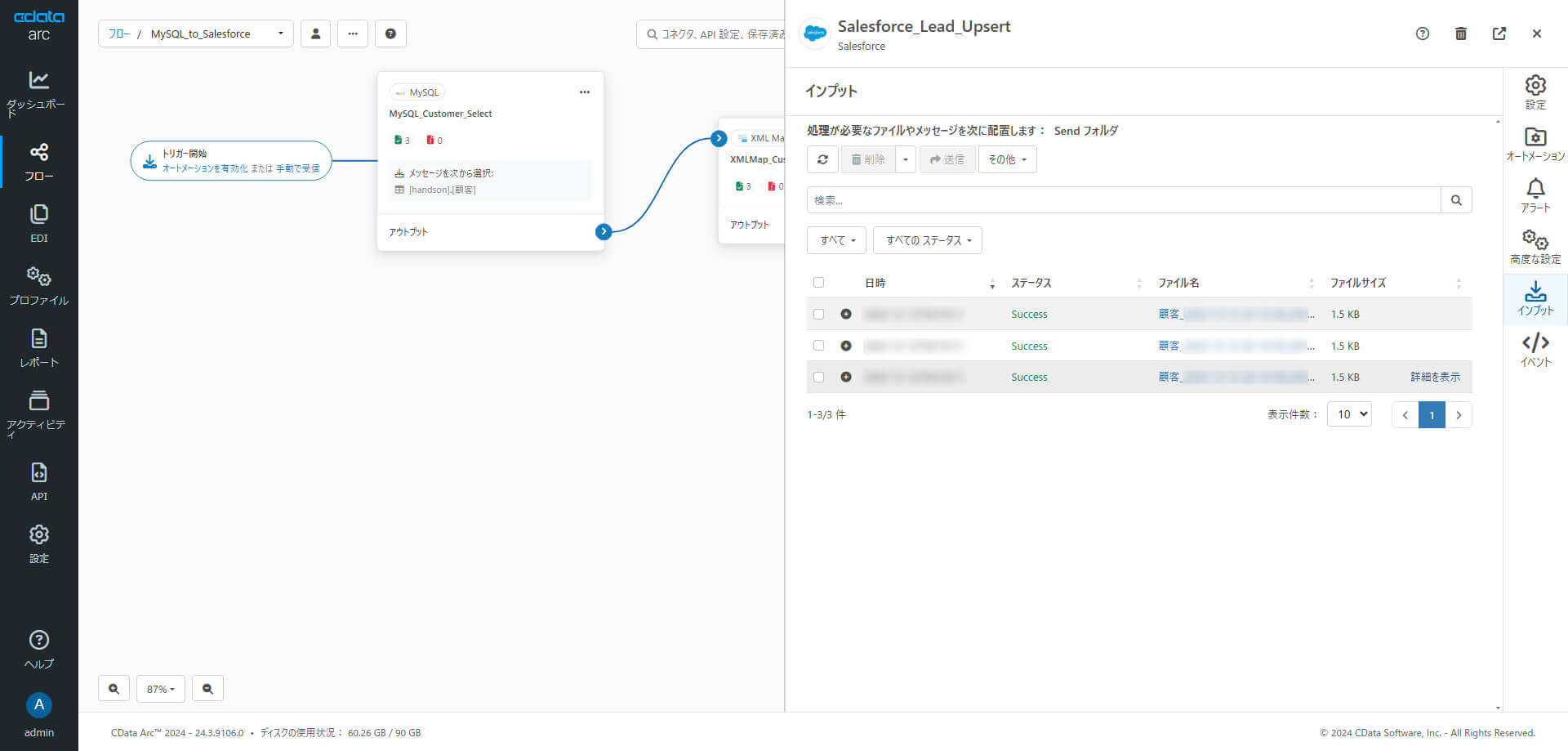Go to the next results page
Viewport: 1568px width, 751px height.
coord(1459,414)
